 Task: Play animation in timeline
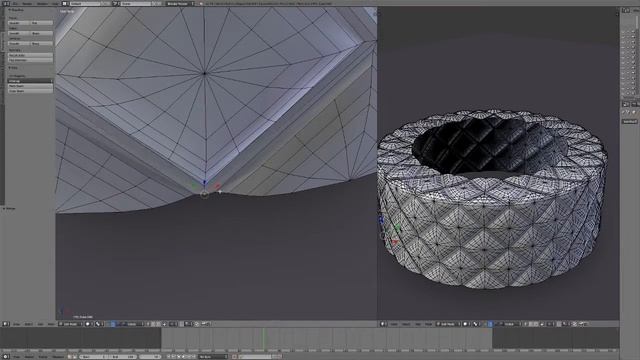[184, 357]
